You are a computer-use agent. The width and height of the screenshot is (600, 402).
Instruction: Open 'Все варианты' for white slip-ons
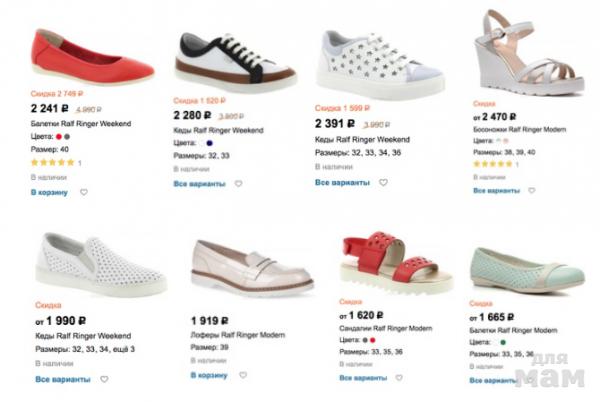62,380
